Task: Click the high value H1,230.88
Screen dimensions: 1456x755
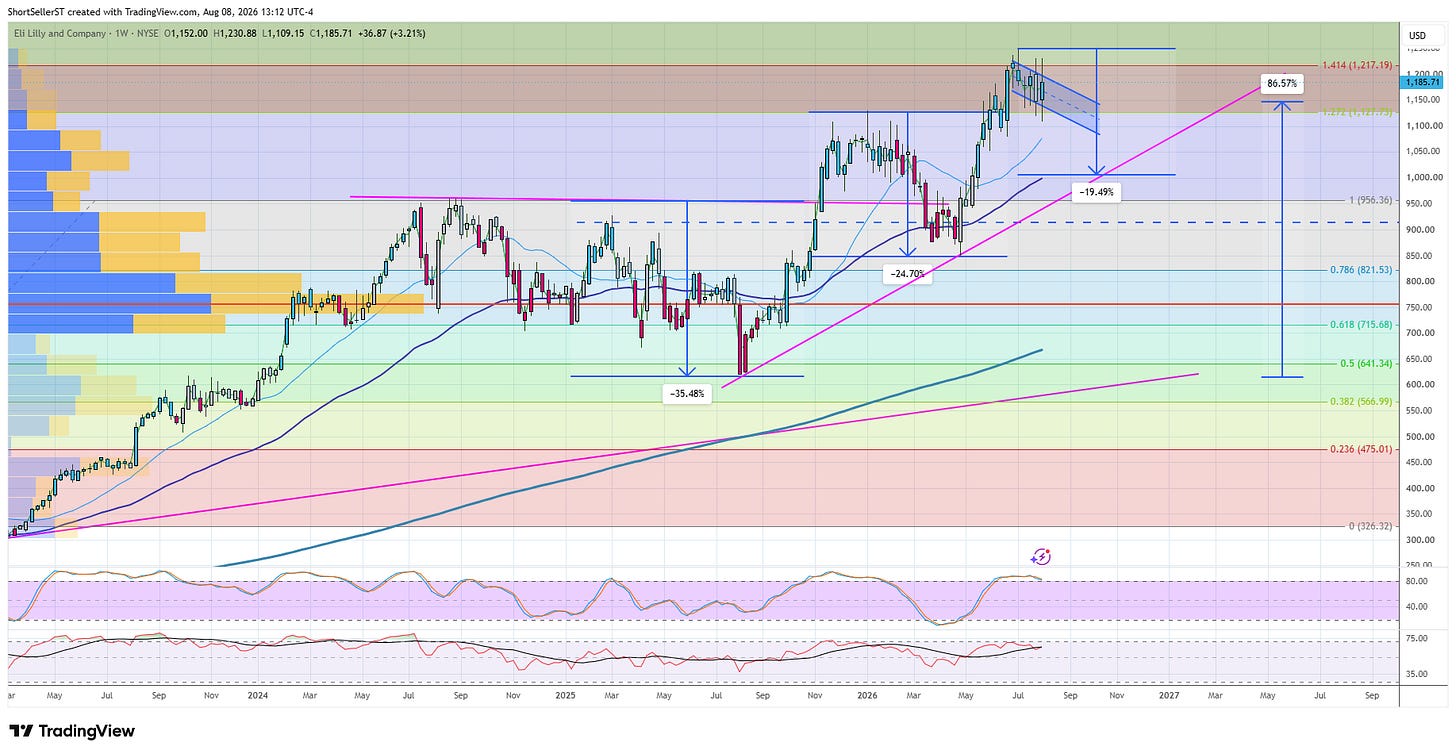Action: click(x=236, y=33)
